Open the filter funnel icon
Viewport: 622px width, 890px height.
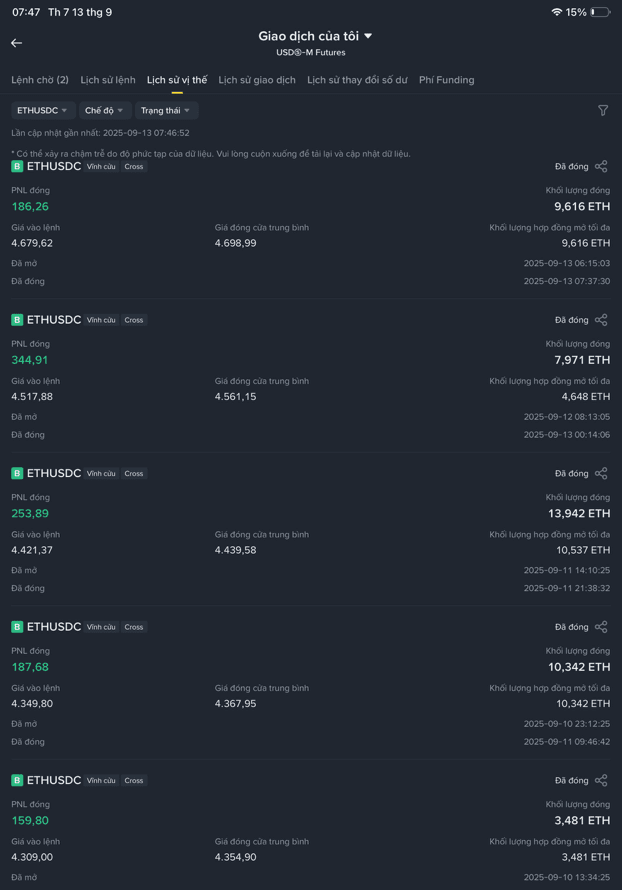tap(603, 111)
